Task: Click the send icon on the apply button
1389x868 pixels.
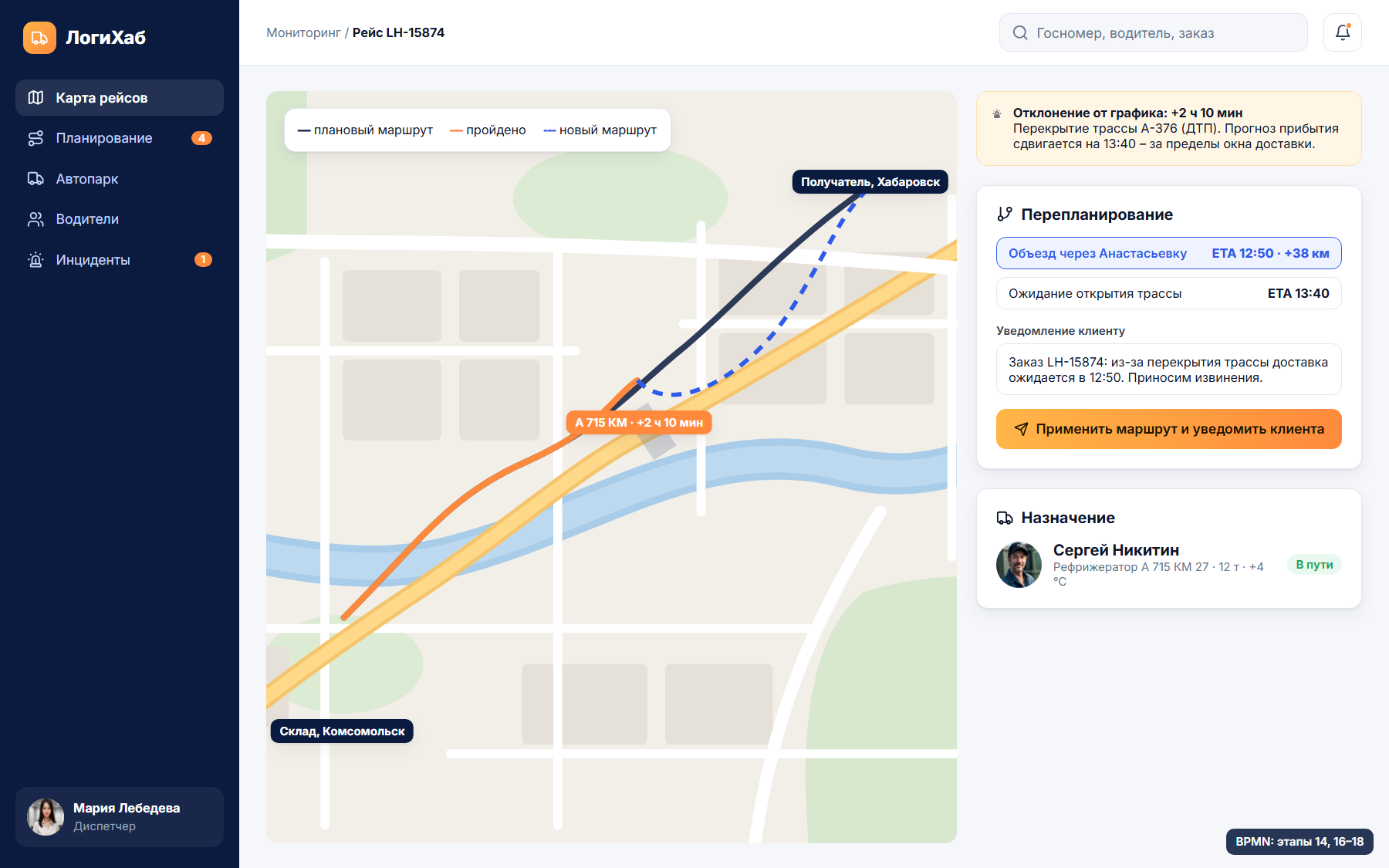Action: [x=1021, y=429]
